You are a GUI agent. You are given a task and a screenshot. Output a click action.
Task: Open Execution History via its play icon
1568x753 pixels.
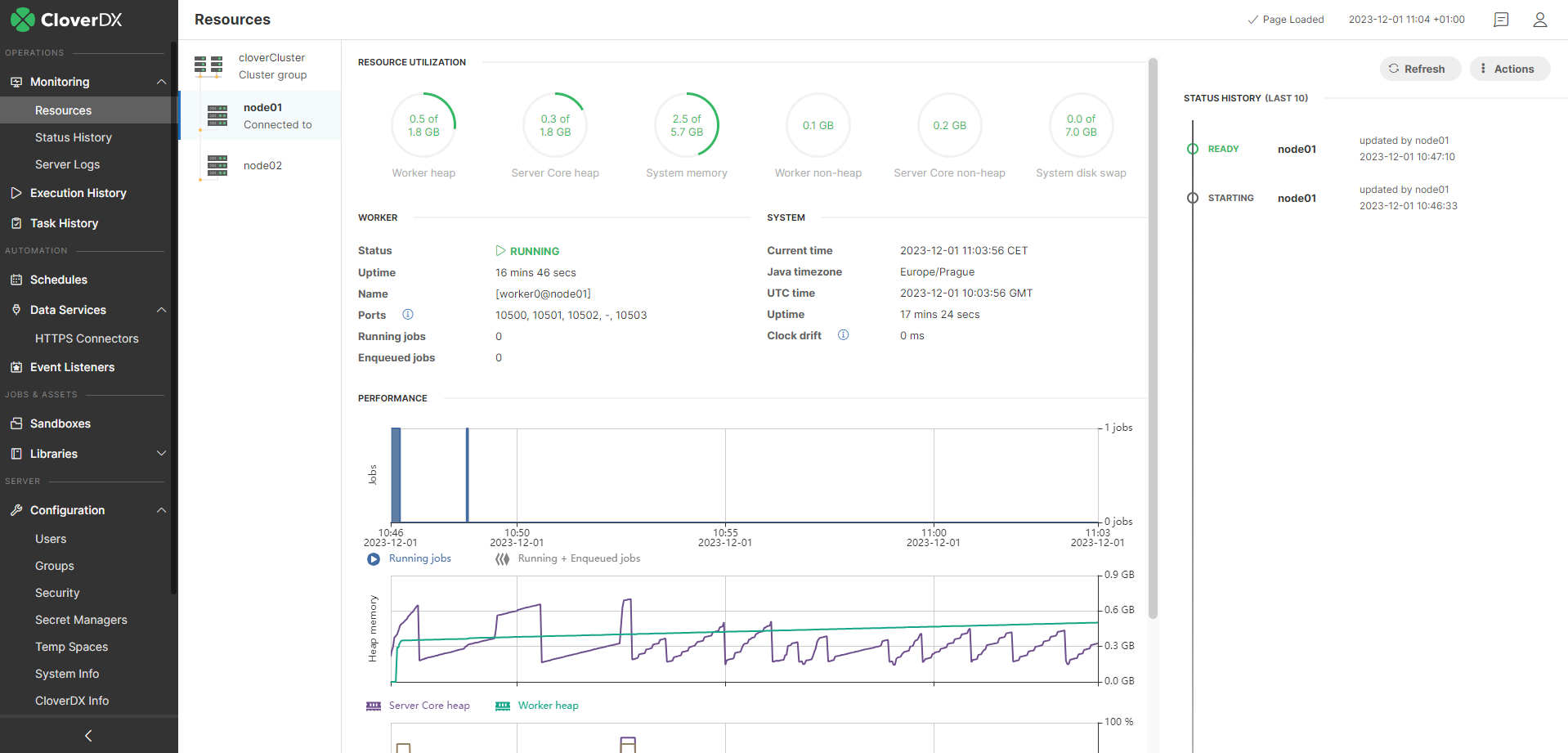pyautogui.click(x=16, y=193)
